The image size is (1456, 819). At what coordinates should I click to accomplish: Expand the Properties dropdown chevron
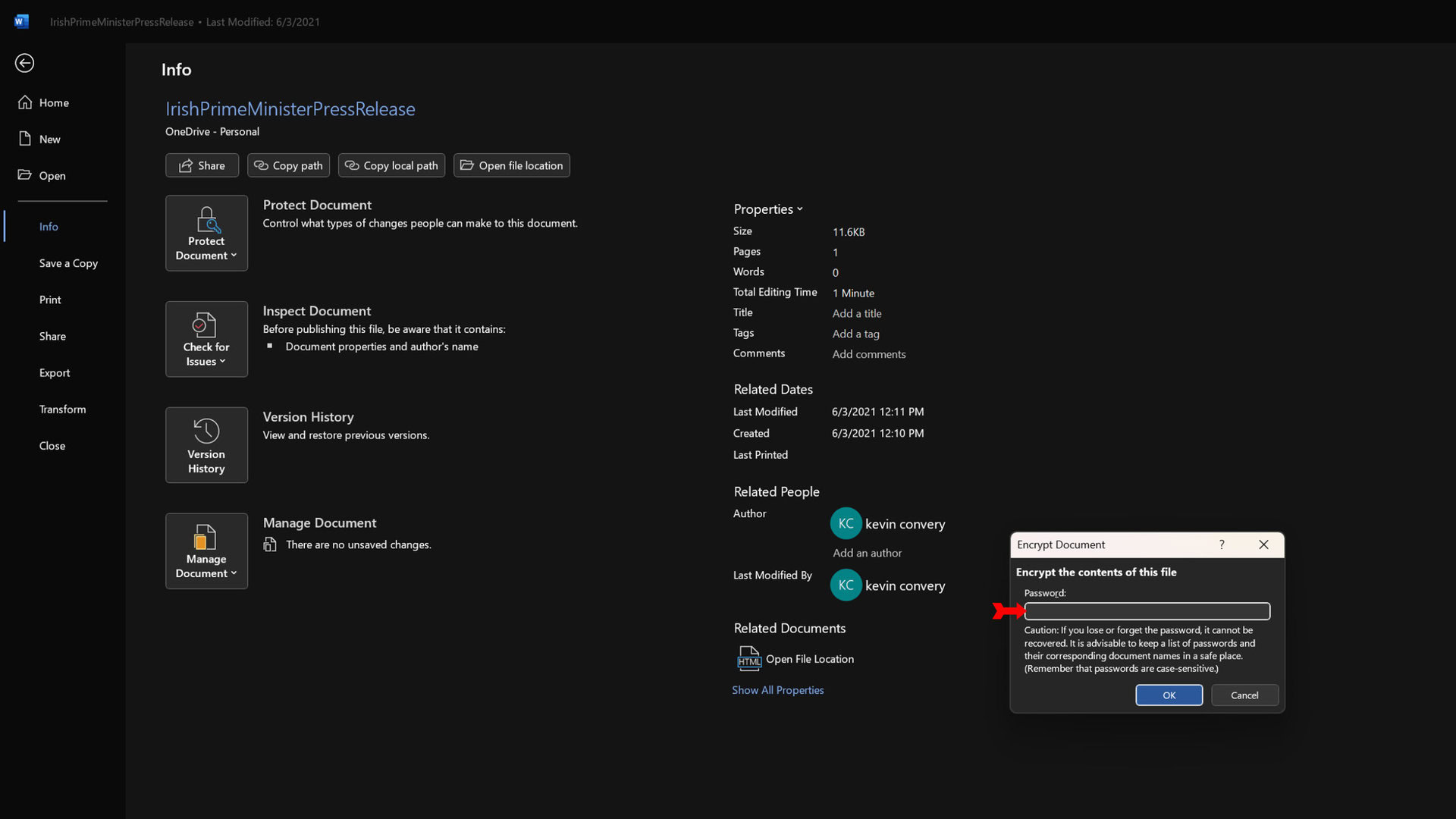pos(801,209)
